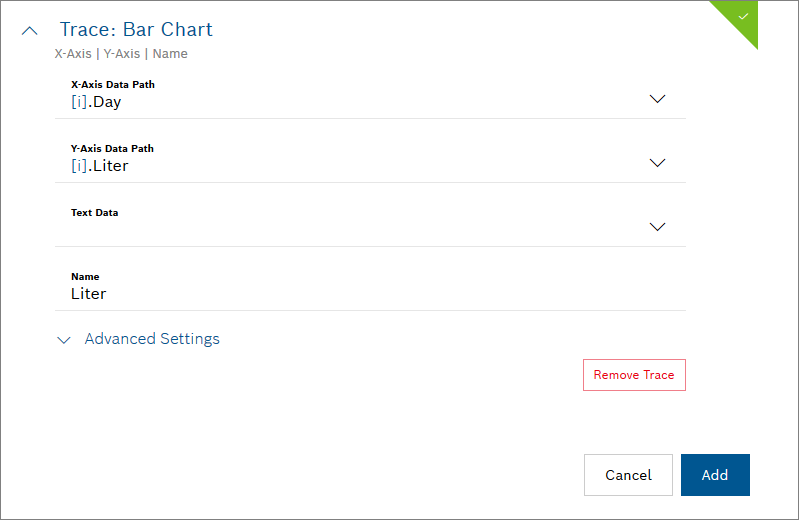
Task: Open the Y-Axis Data Path dropdown arrow
Action: (657, 163)
